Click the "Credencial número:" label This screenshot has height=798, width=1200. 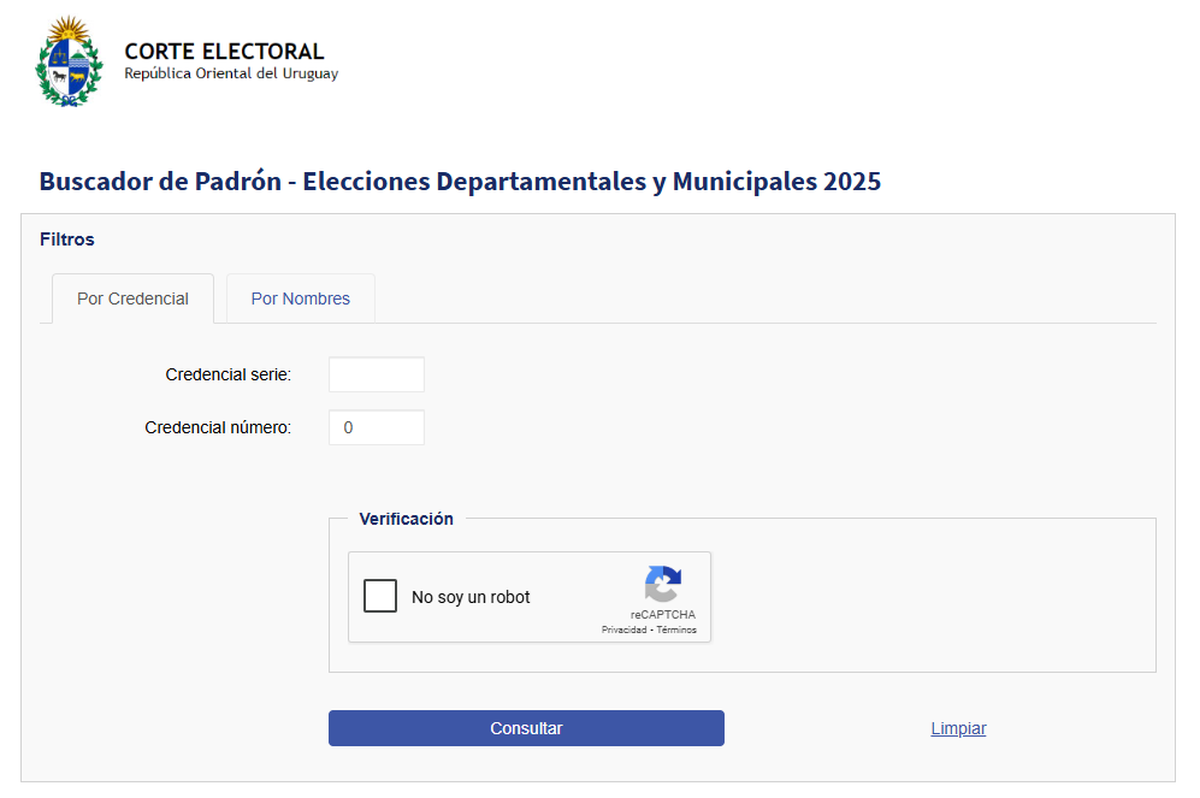[218, 427]
